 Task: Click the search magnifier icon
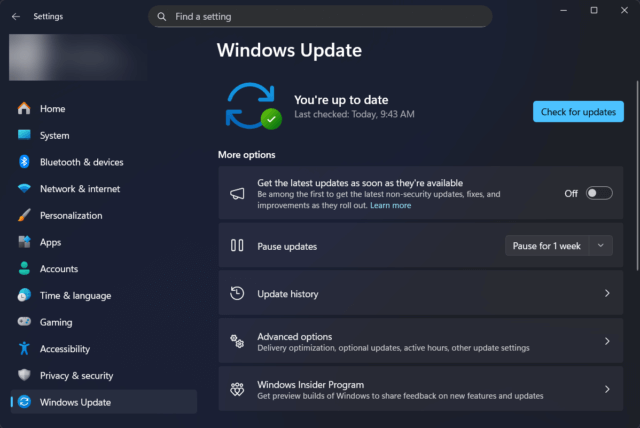click(162, 16)
